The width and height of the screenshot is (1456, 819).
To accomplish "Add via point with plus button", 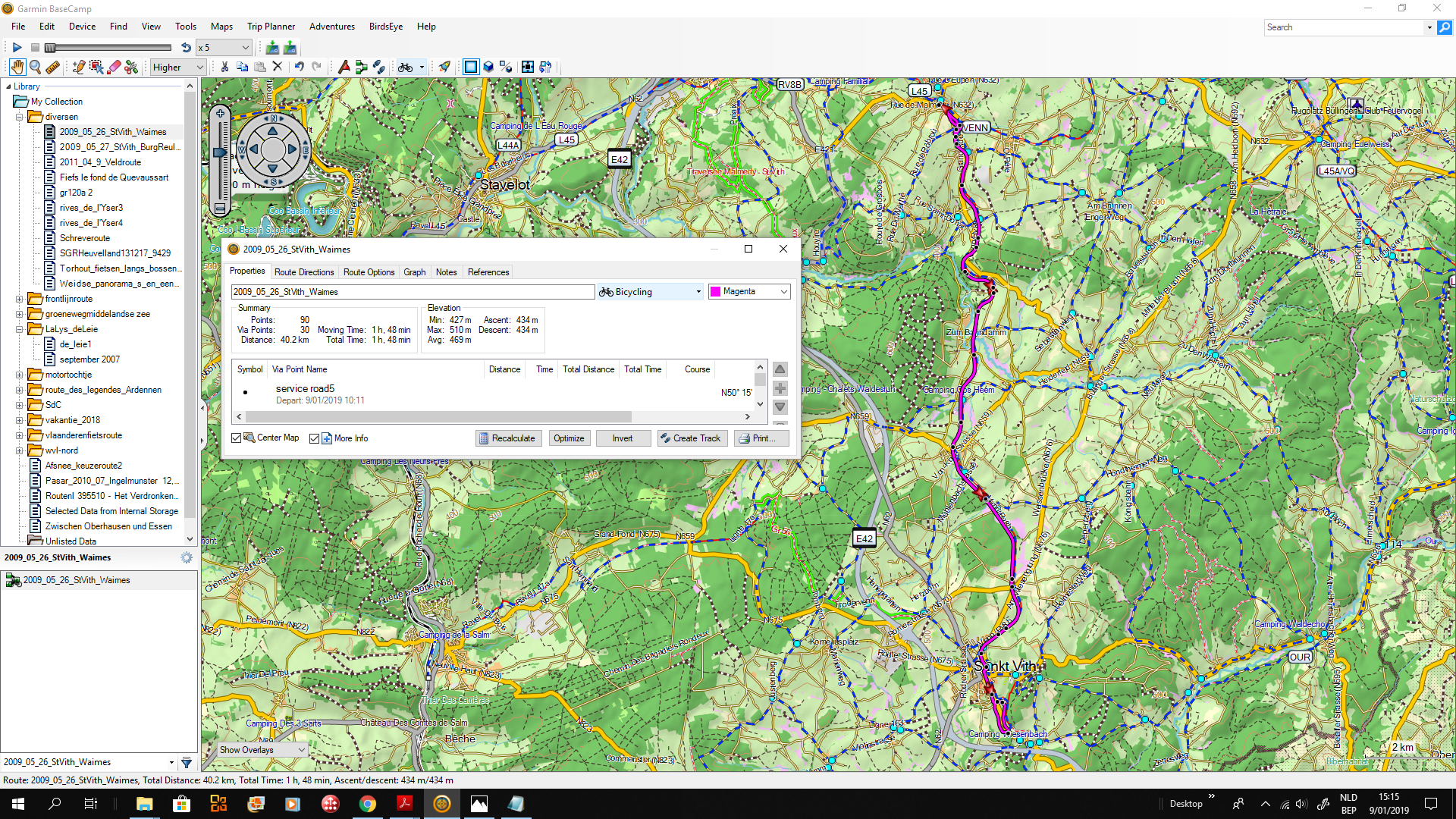I will click(x=780, y=388).
